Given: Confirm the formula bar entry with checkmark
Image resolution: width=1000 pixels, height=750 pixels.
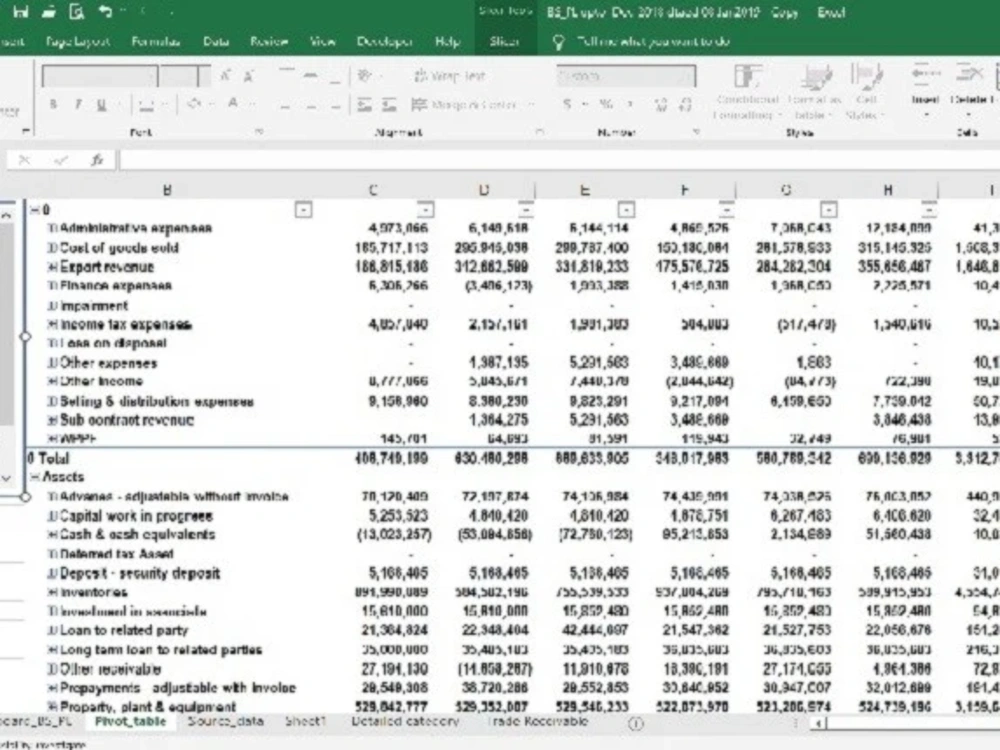Looking at the screenshot, I should (x=61, y=160).
